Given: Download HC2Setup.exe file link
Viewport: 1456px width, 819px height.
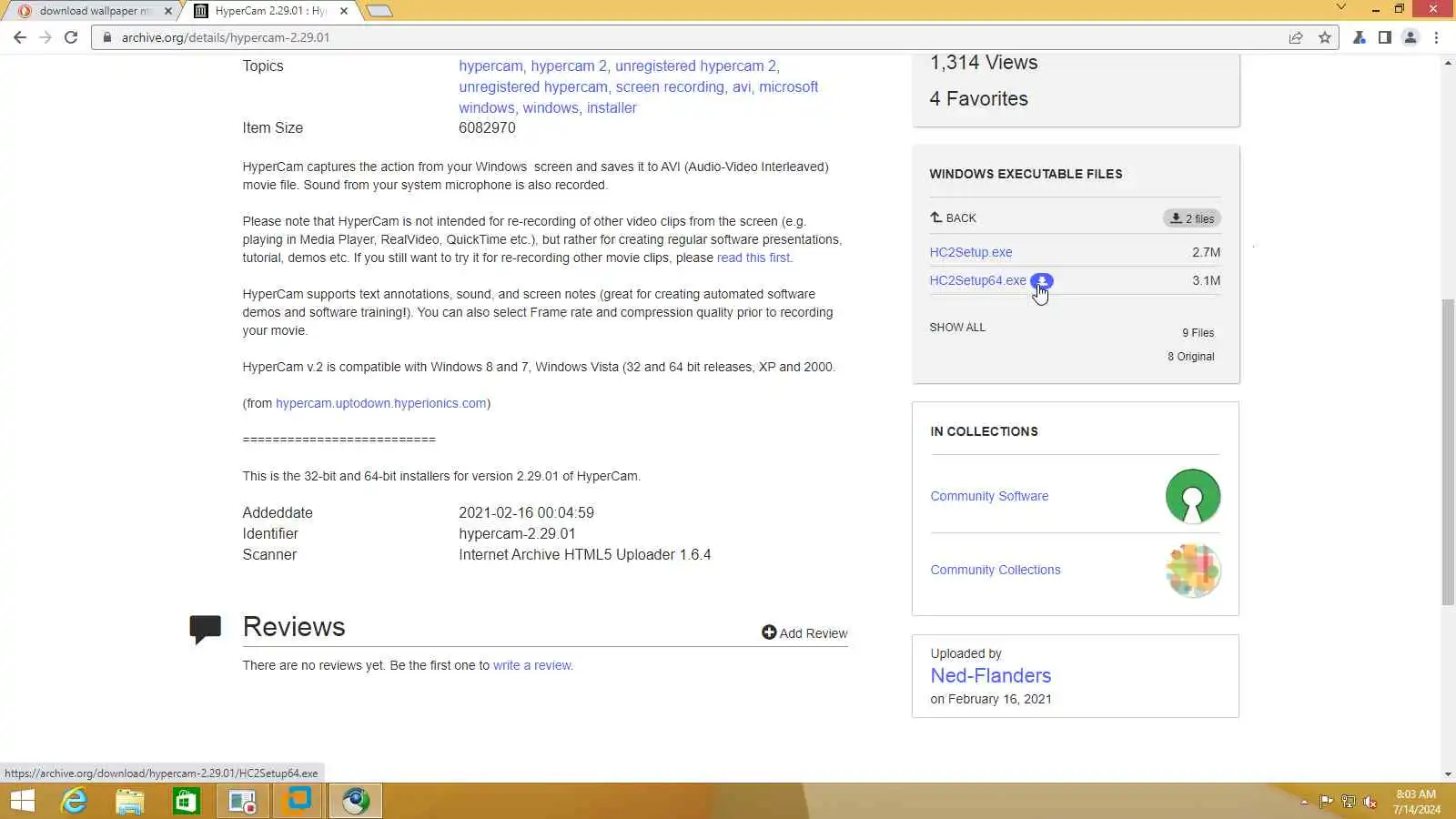Looking at the screenshot, I should pyautogui.click(x=970, y=252).
